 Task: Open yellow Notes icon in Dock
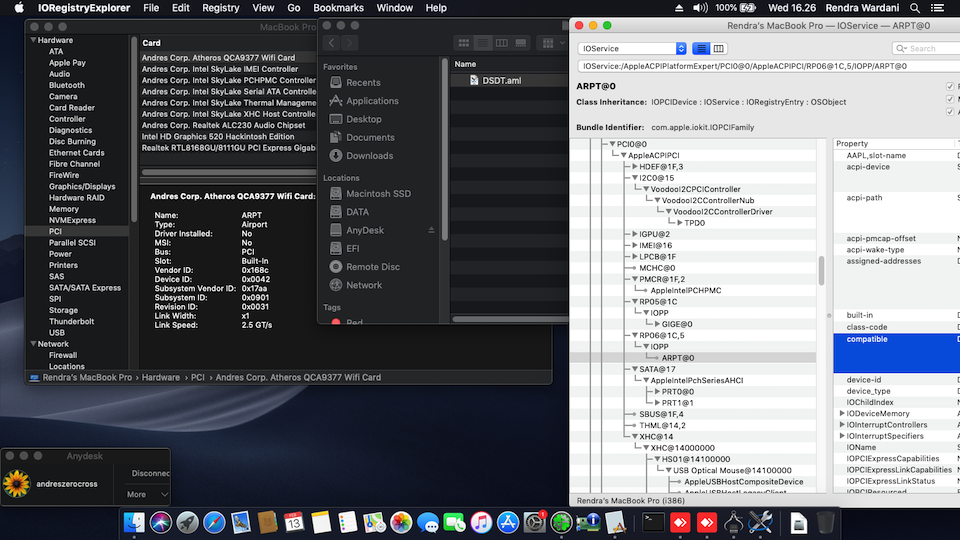click(321, 523)
